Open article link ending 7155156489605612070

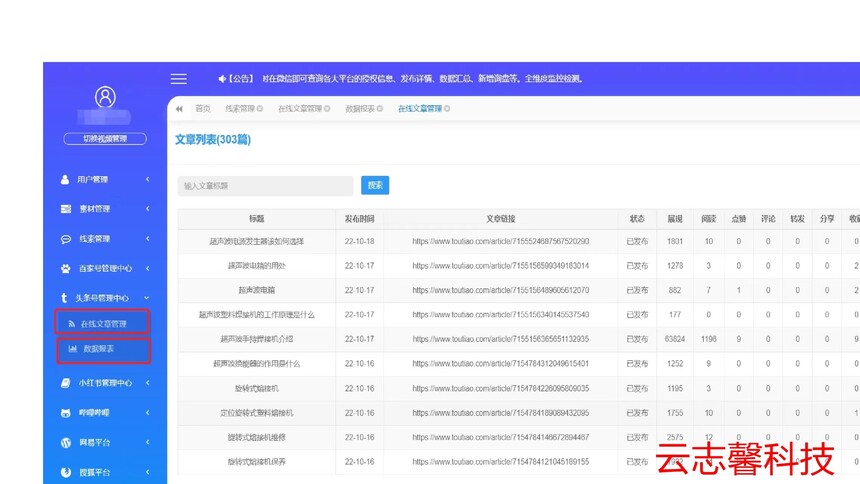click(x=501, y=290)
